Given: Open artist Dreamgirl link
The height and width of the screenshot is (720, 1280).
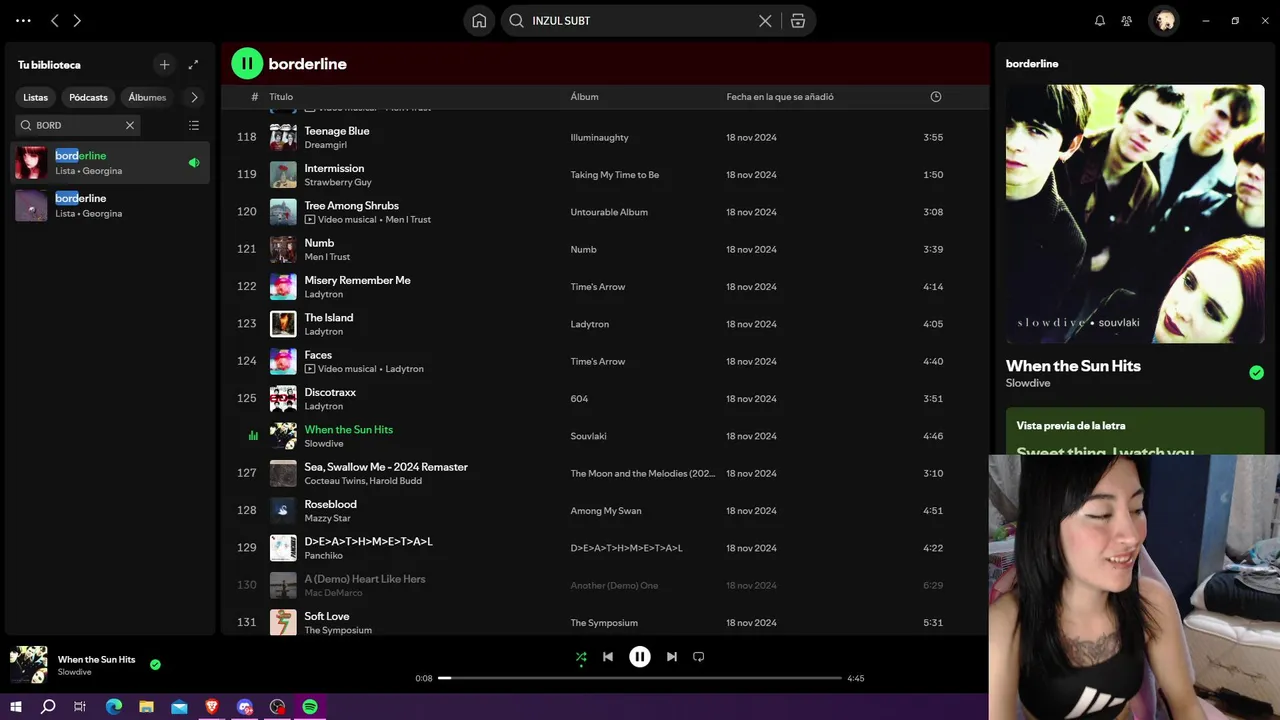Looking at the screenshot, I should tap(325, 145).
